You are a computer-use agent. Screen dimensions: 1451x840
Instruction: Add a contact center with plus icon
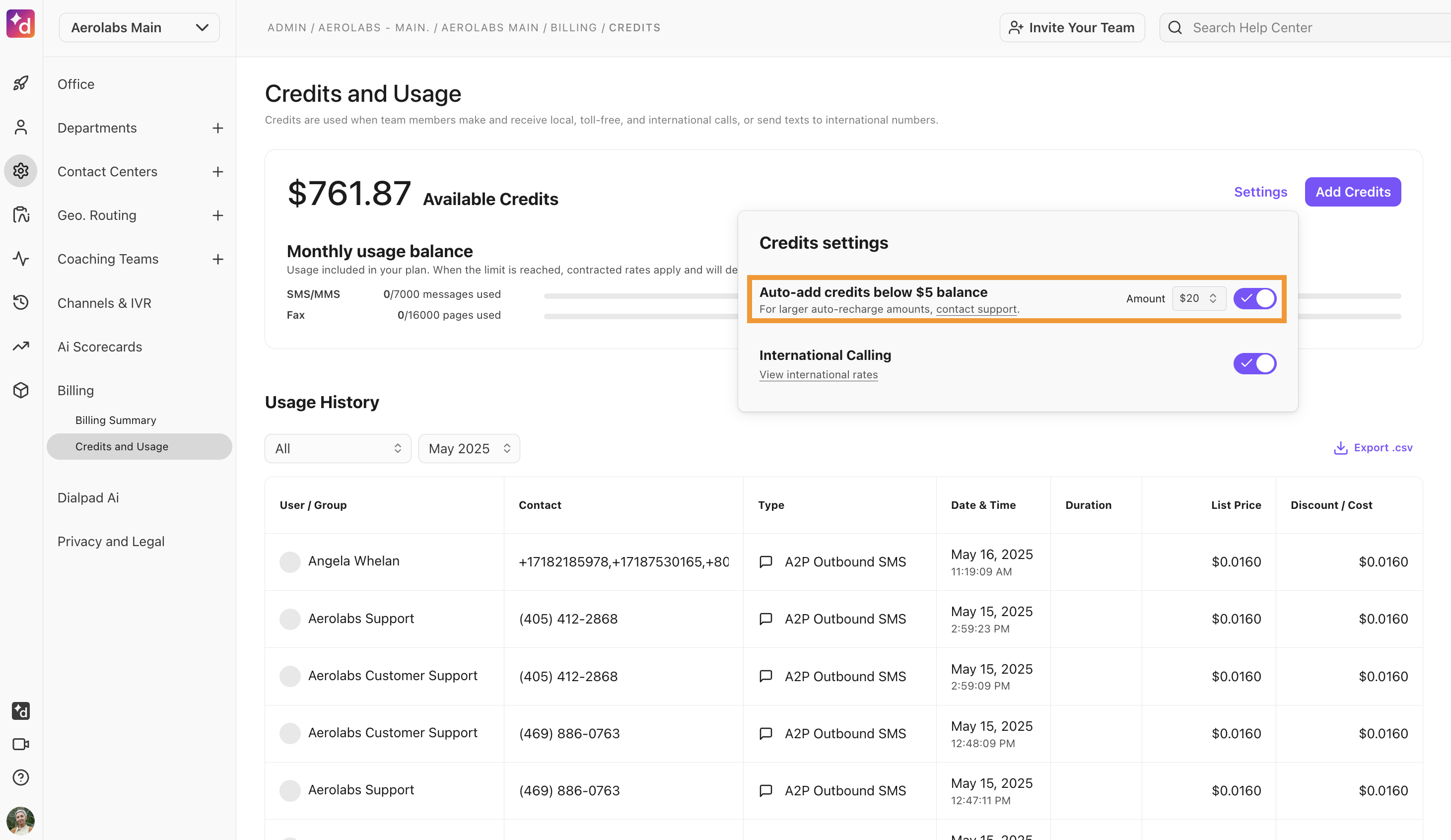217,172
